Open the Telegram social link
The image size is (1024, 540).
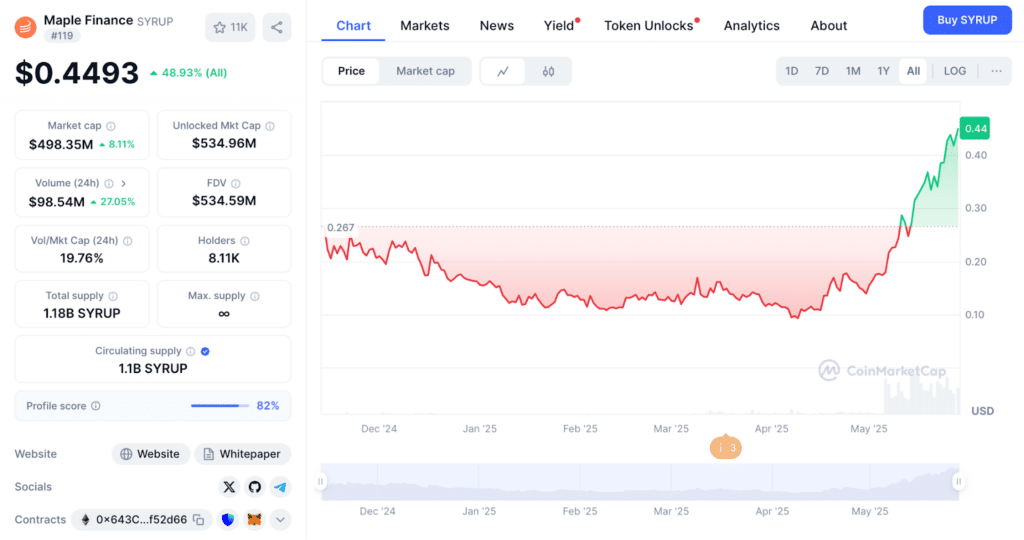point(280,487)
